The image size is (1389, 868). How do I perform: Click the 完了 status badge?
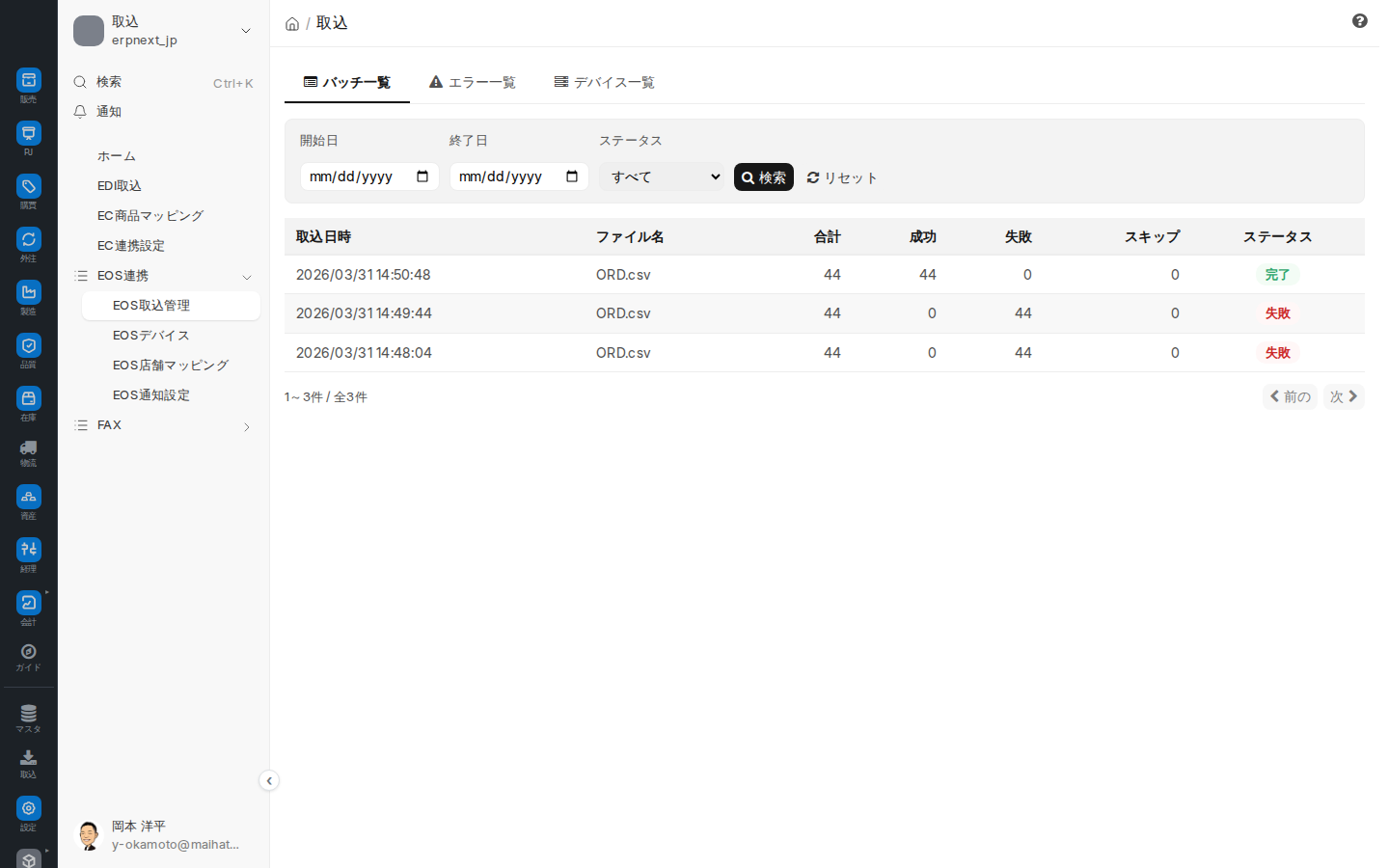[x=1278, y=275]
